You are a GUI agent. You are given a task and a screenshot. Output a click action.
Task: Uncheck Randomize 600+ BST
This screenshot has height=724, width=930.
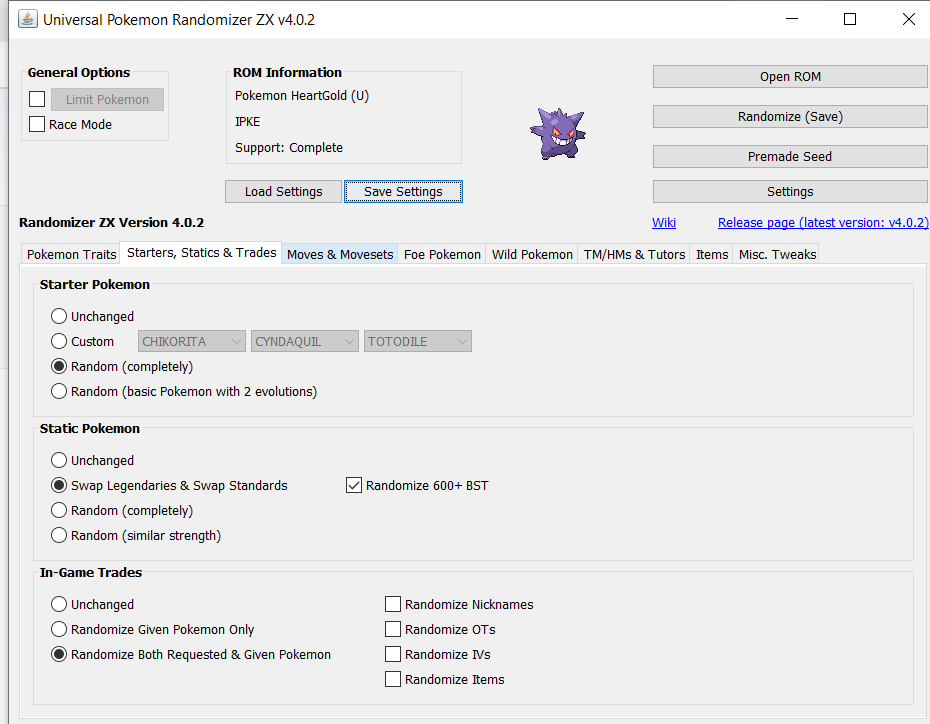click(353, 485)
